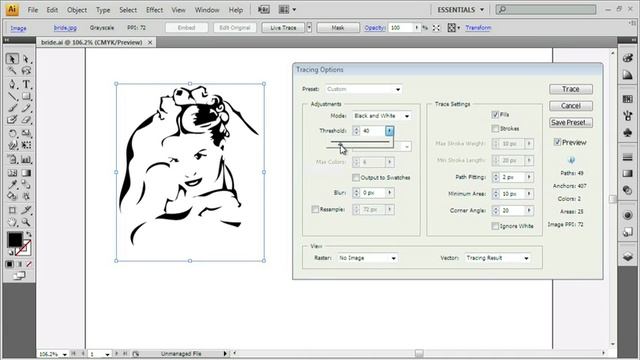Open the File menu

click(33, 10)
